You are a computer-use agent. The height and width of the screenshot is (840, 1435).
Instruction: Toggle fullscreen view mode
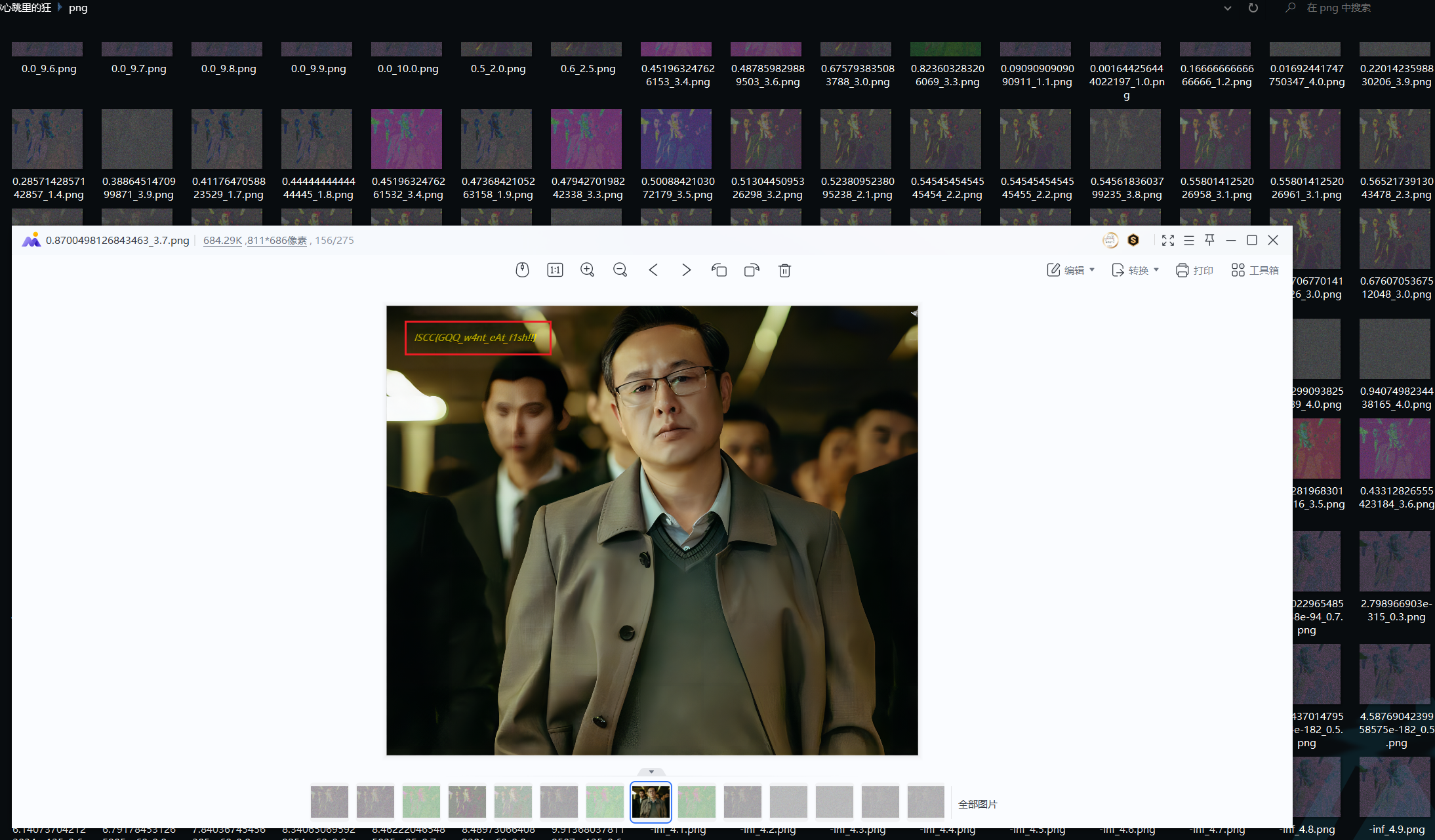pos(1168,241)
